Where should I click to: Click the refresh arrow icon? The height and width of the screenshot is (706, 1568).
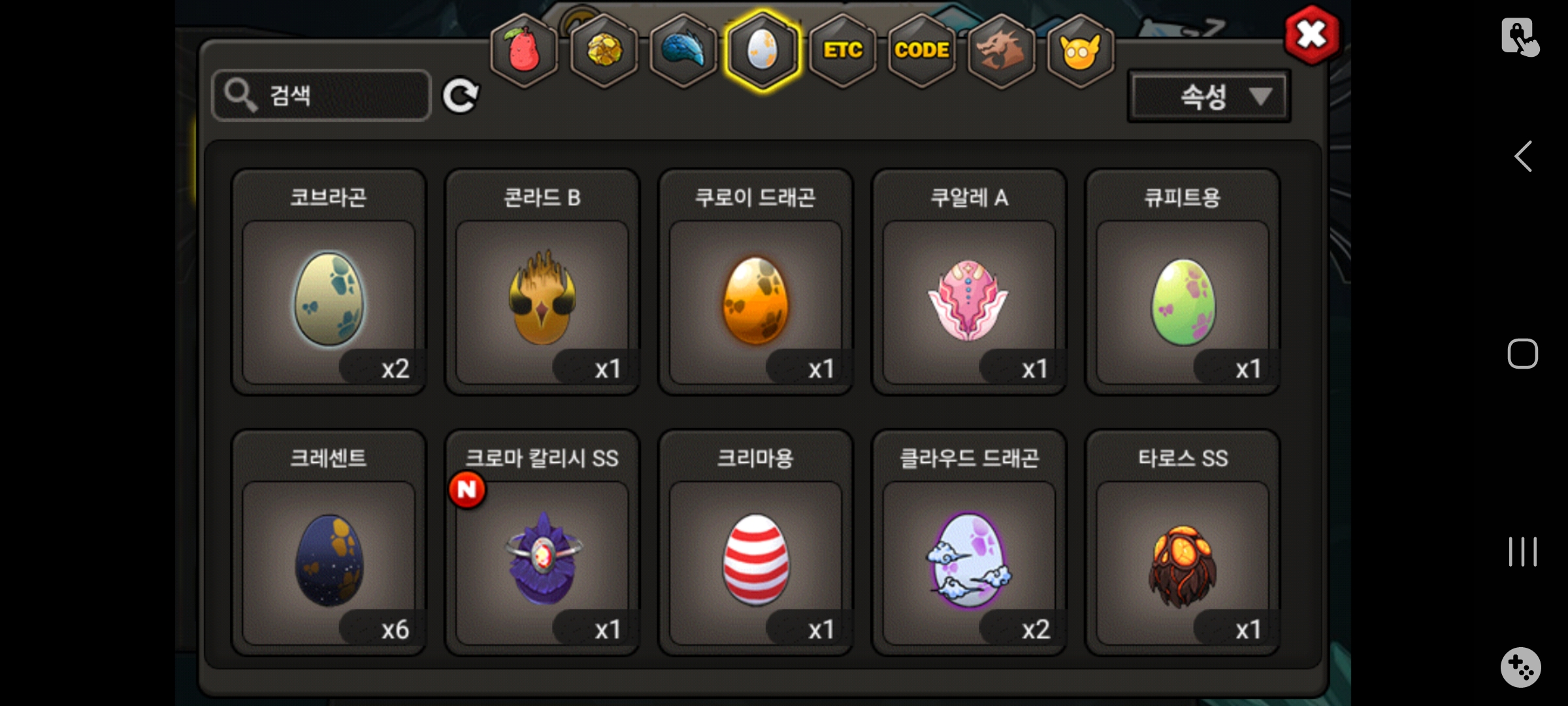pos(461,96)
